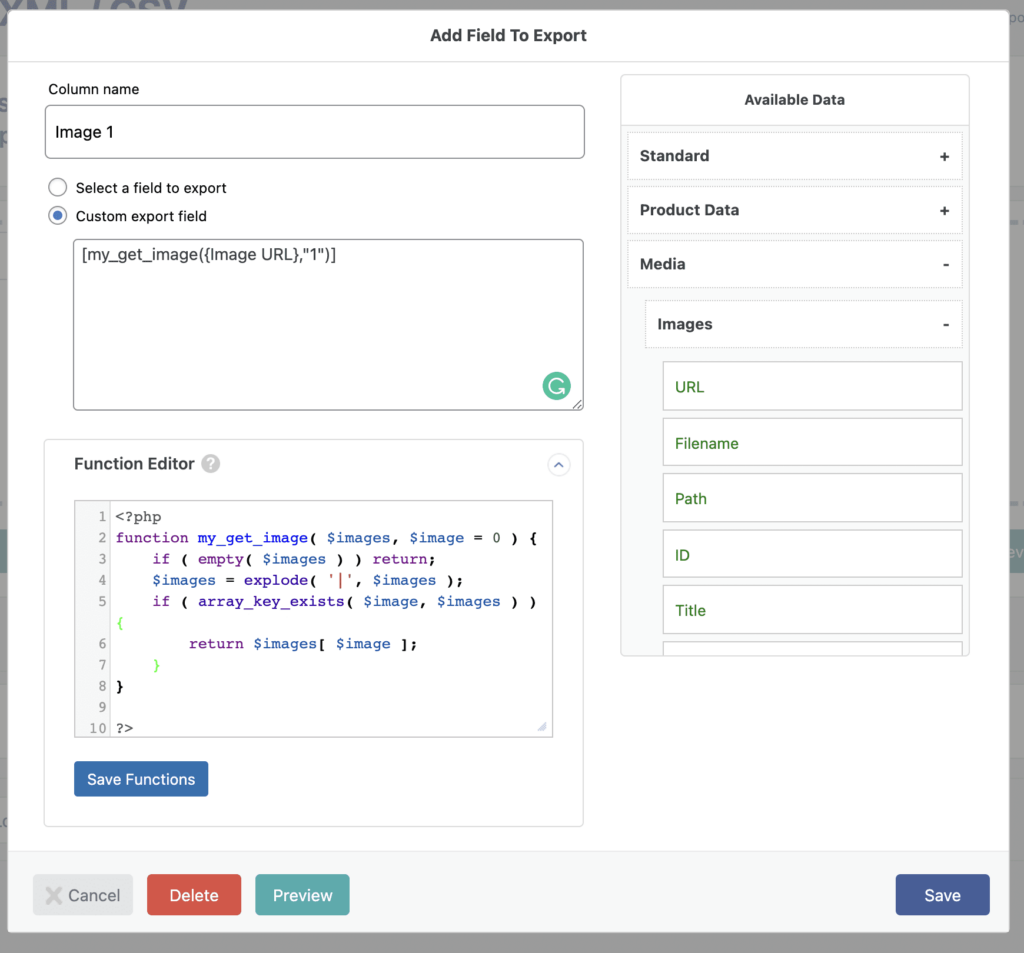Select the Filename image data field
Image resolution: width=1024 pixels, height=953 pixels.
[811, 442]
